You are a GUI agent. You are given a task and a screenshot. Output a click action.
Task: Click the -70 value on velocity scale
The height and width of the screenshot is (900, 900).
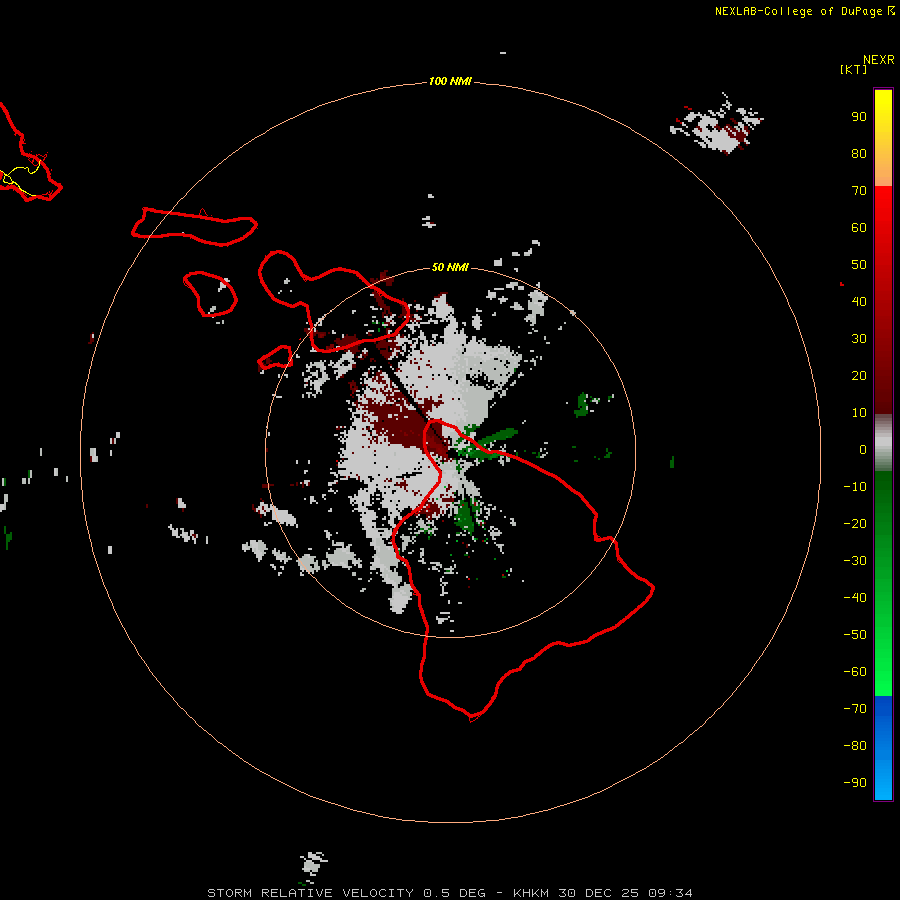click(855, 709)
